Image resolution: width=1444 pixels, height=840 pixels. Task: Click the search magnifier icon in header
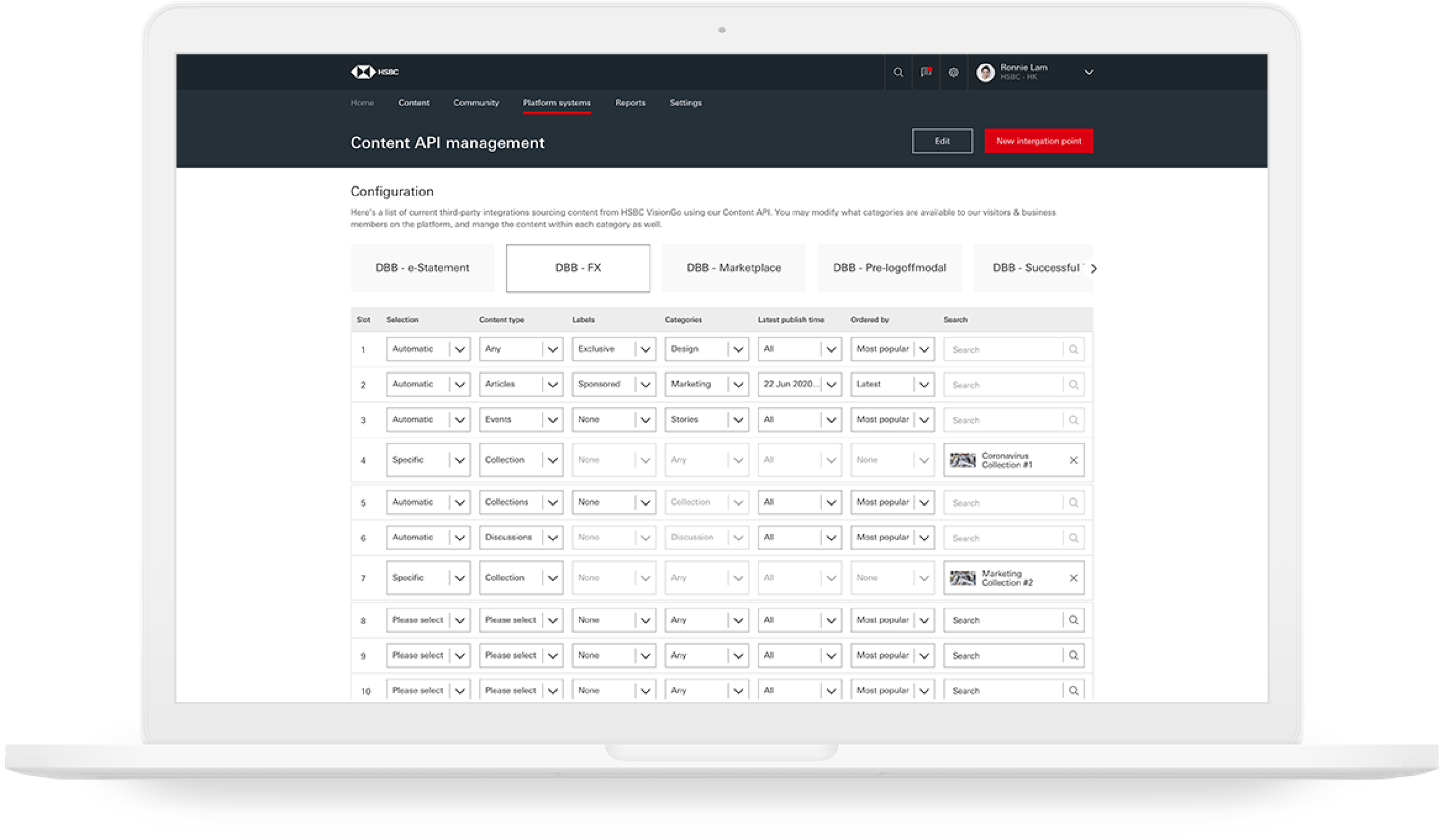pyautogui.click(x=898, y=73)
